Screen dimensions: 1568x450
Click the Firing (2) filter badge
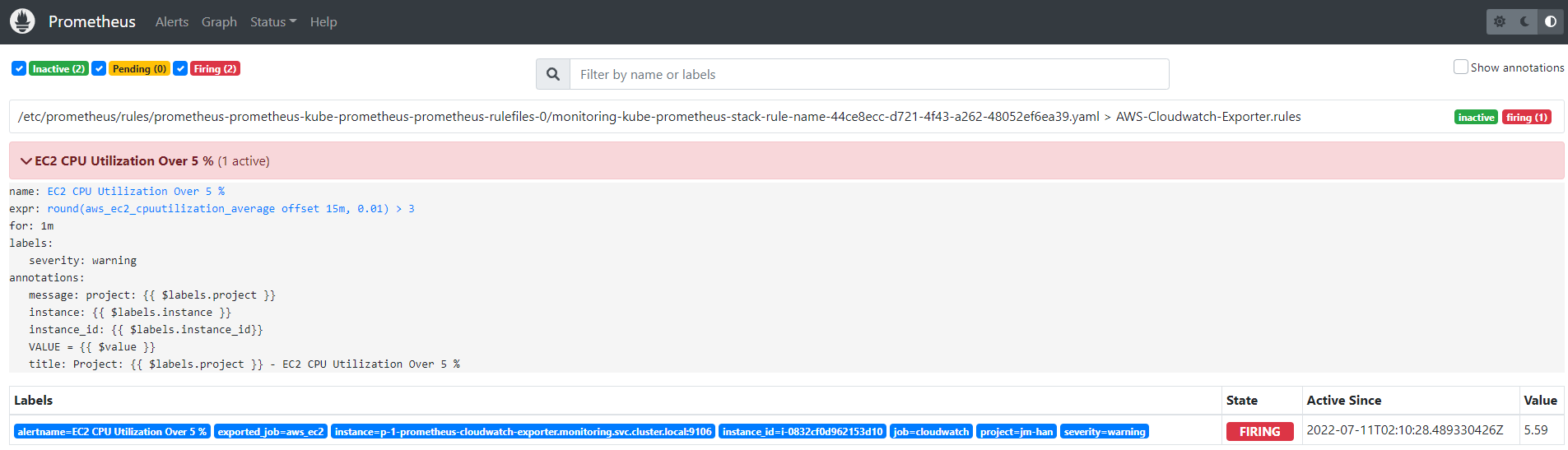(x=215, y=68)
